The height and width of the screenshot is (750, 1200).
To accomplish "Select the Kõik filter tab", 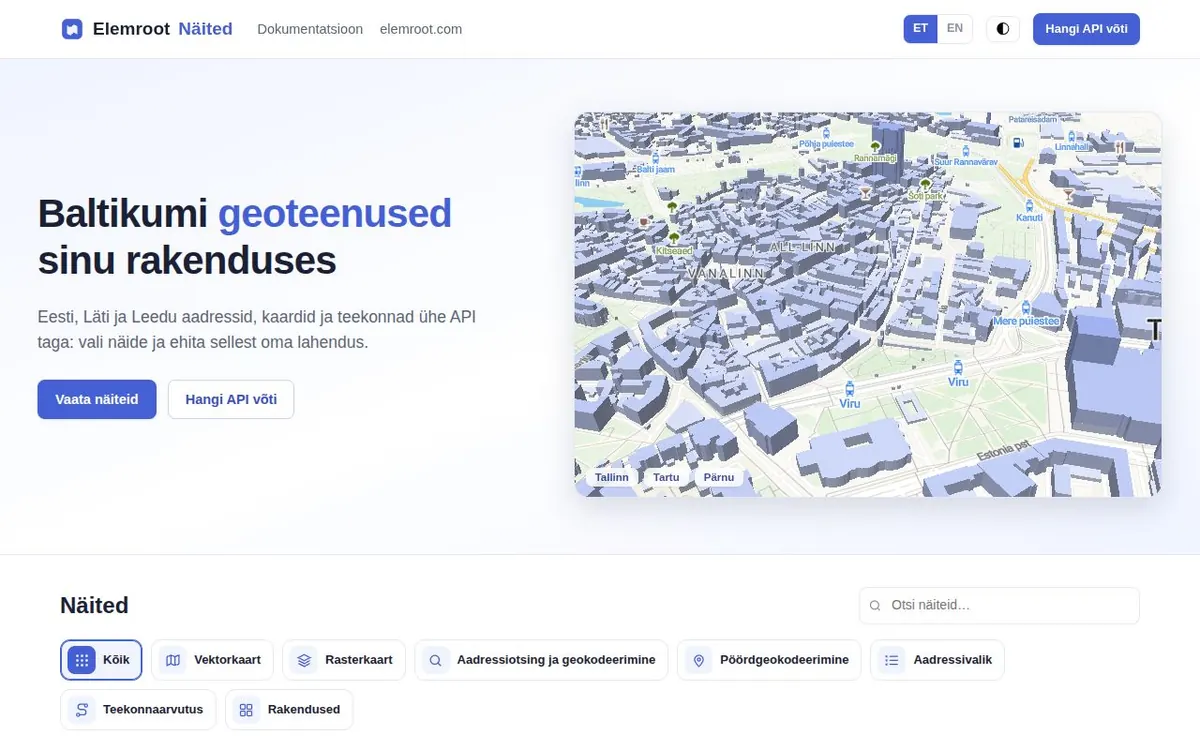I will 101,660.
